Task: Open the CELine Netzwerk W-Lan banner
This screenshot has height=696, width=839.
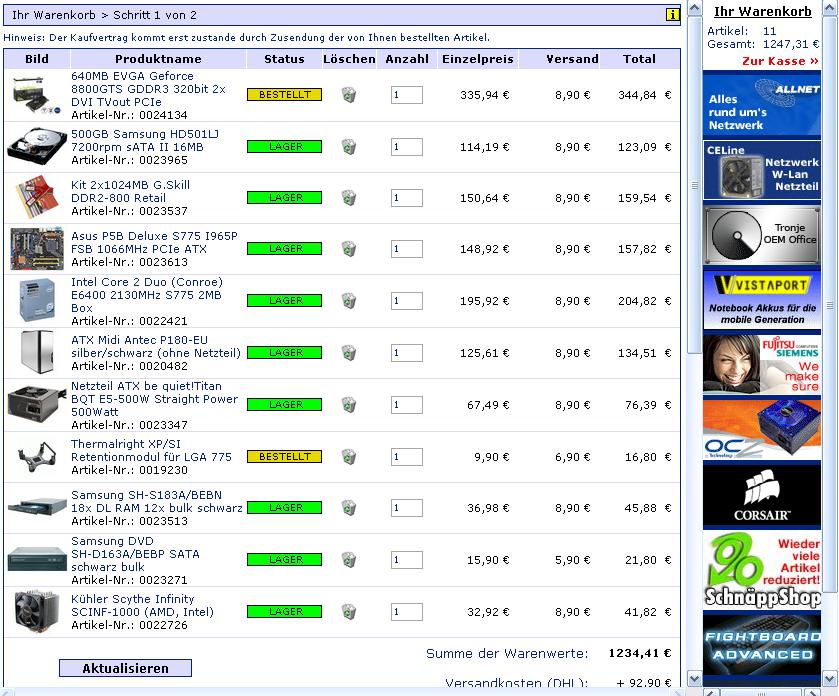Action: coord(762,171)
